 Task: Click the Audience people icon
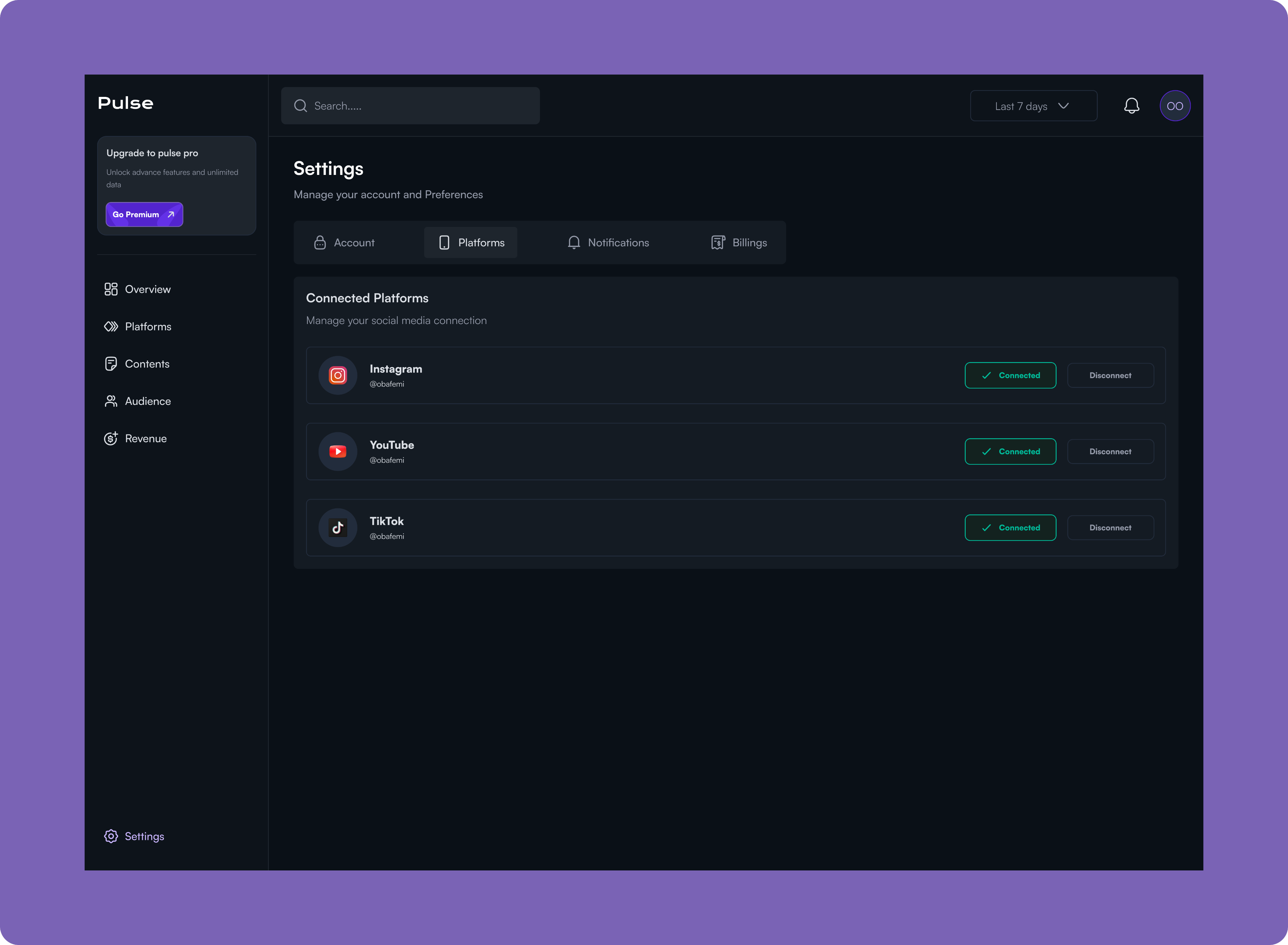[111, 402]
